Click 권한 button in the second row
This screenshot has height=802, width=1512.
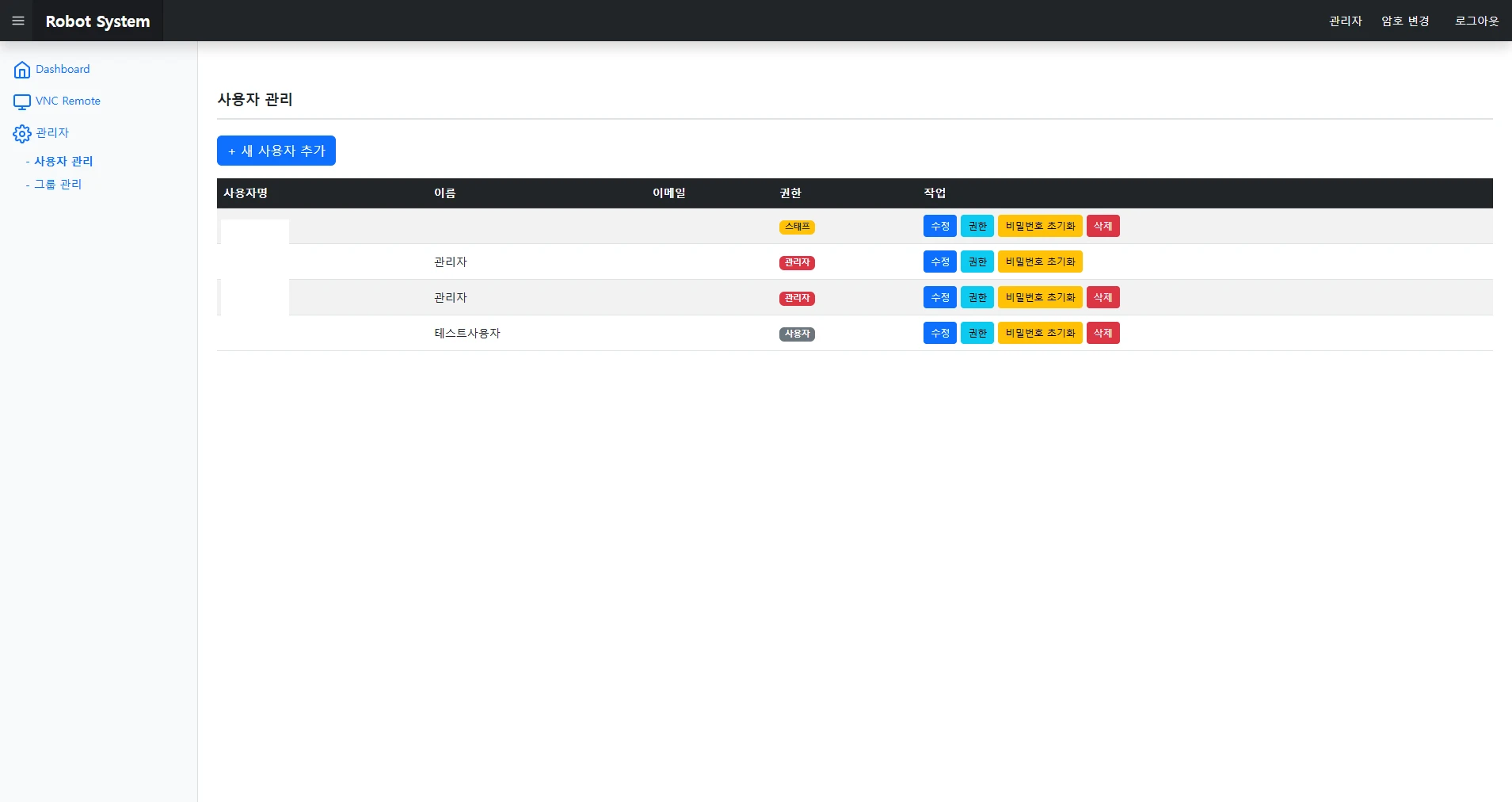pyautogui.click(x=977, y=262)
